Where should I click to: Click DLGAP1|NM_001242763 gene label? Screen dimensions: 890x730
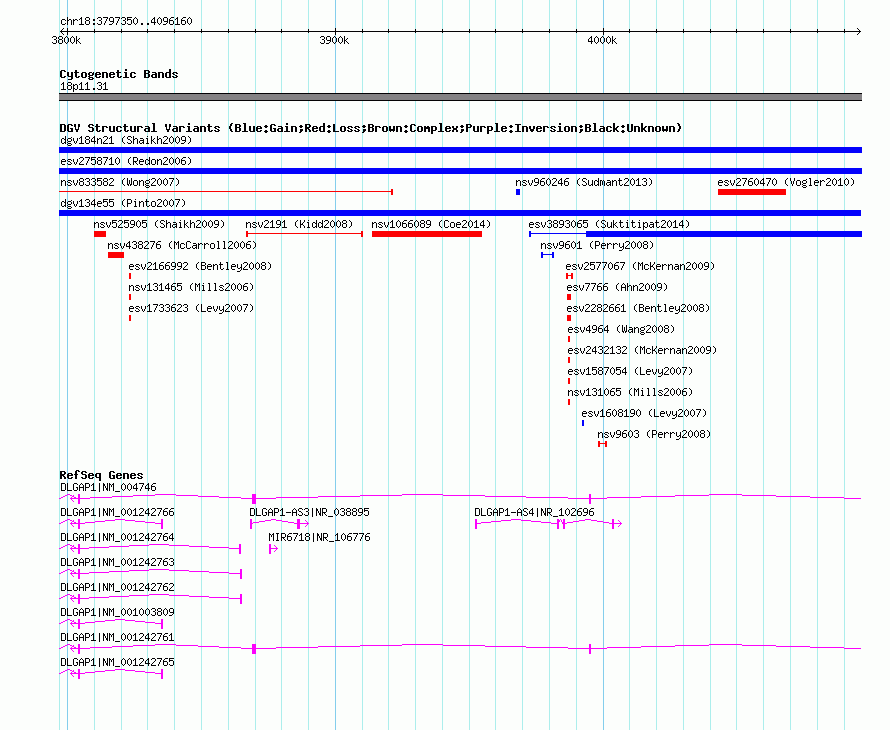point(117,562)
